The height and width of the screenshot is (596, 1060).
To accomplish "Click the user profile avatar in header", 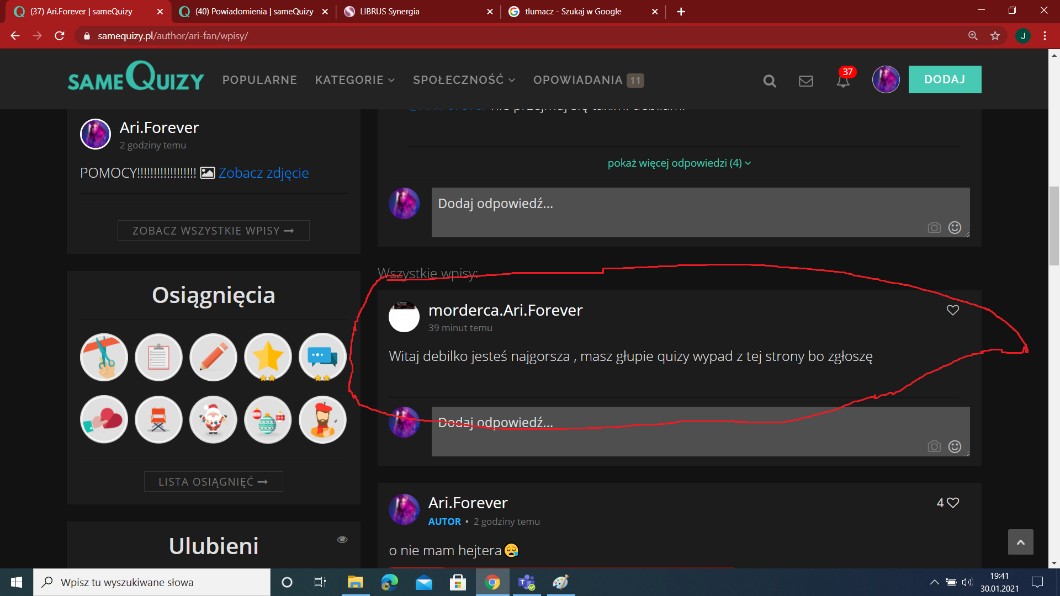I will 885,80.
